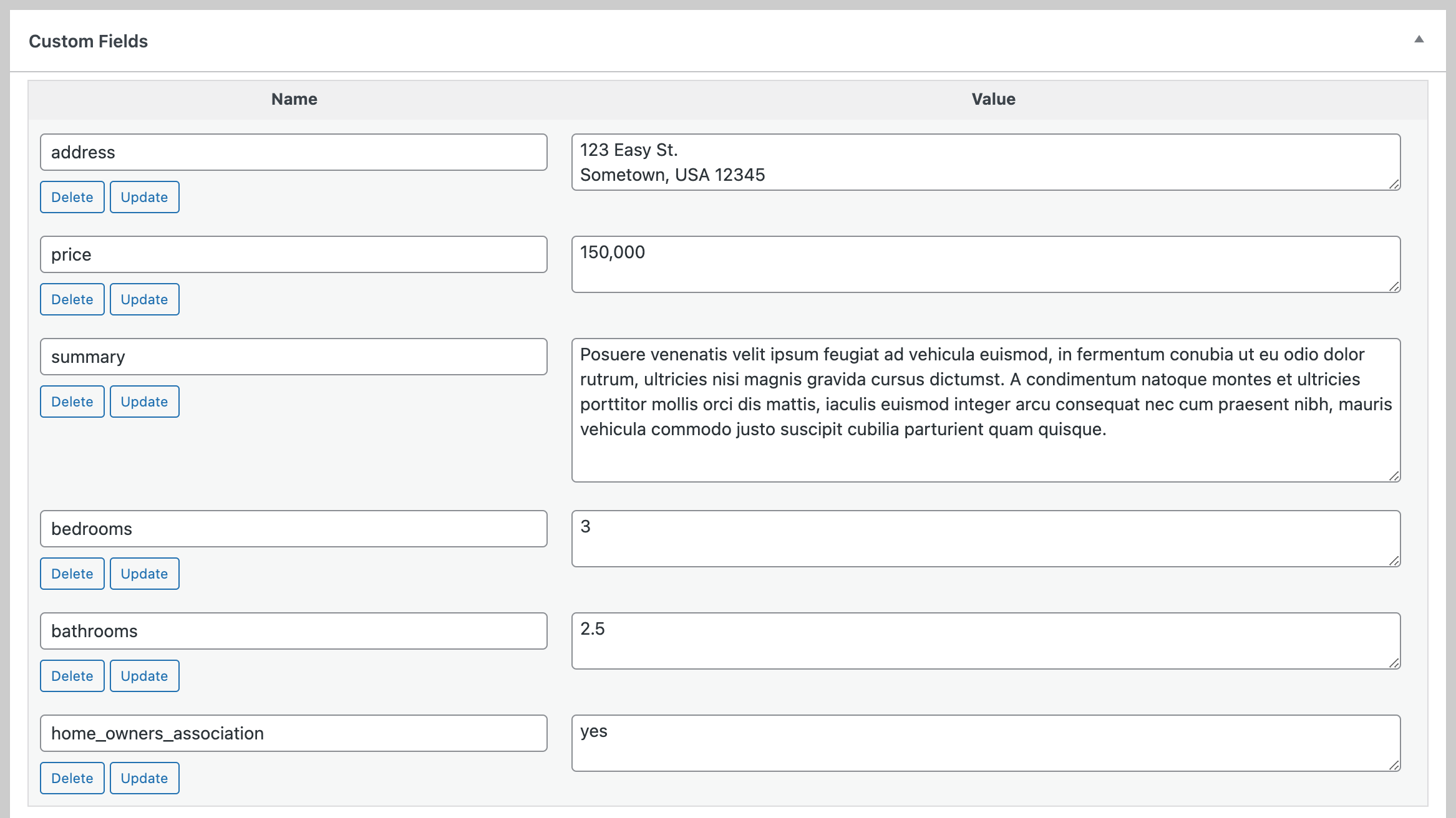1456x818 pixels.
Task: Focus the summary value textarea
Action: pyautogui.click(x=986, y=410)
